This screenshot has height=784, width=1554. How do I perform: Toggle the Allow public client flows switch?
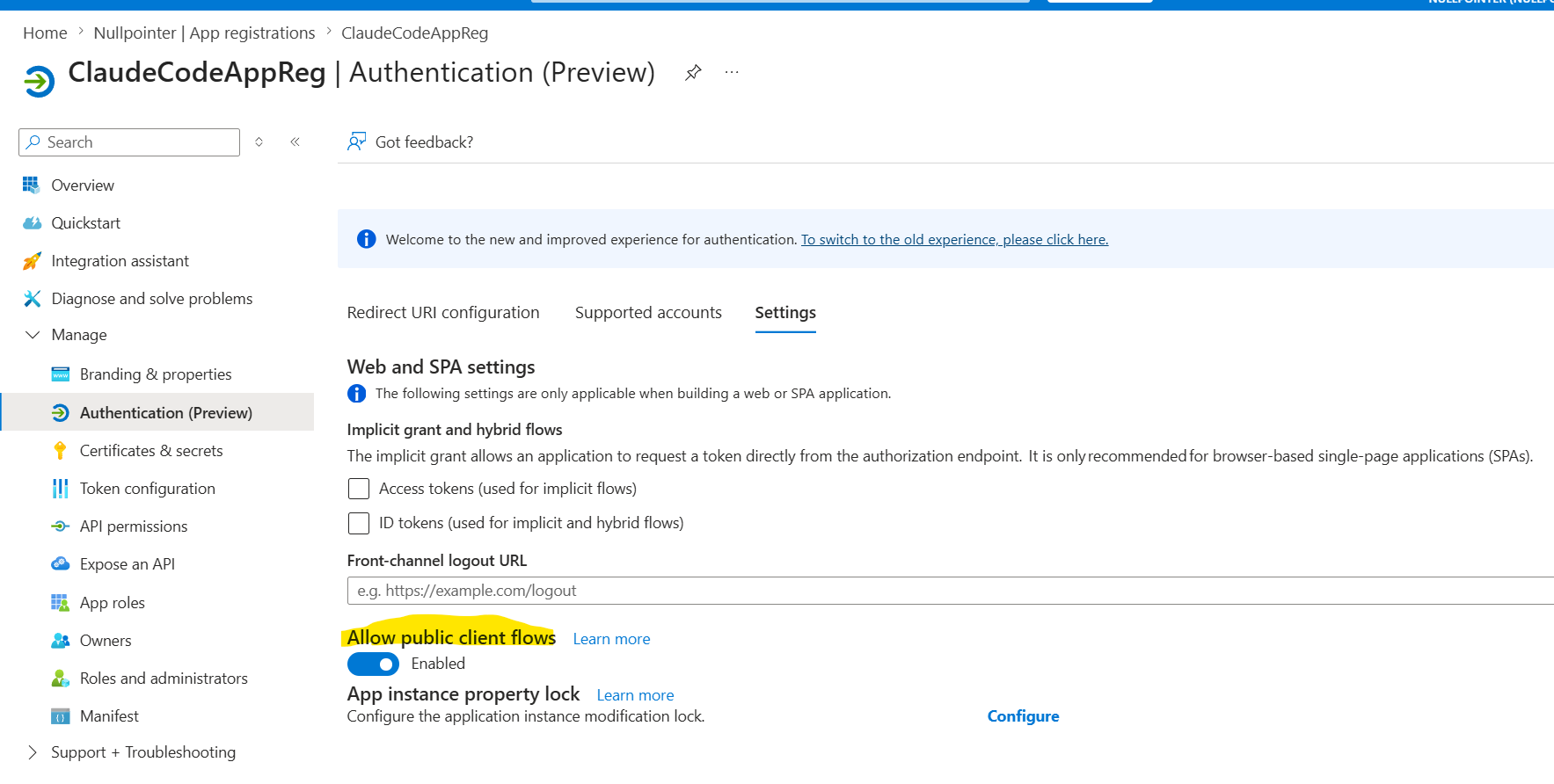(373, 664)
